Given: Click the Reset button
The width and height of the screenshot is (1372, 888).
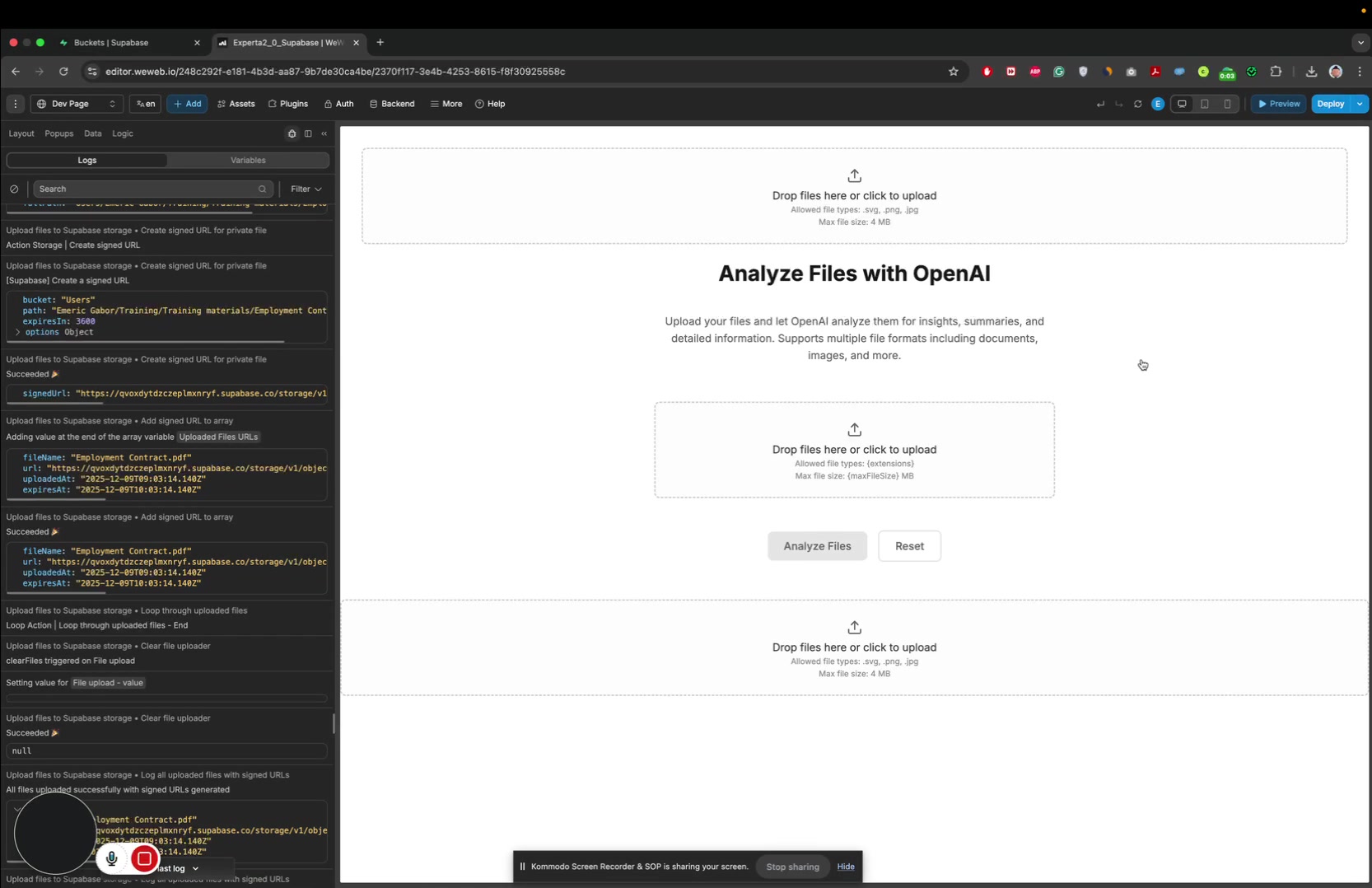Looking at the screenshot, I should tap(909, 546).
